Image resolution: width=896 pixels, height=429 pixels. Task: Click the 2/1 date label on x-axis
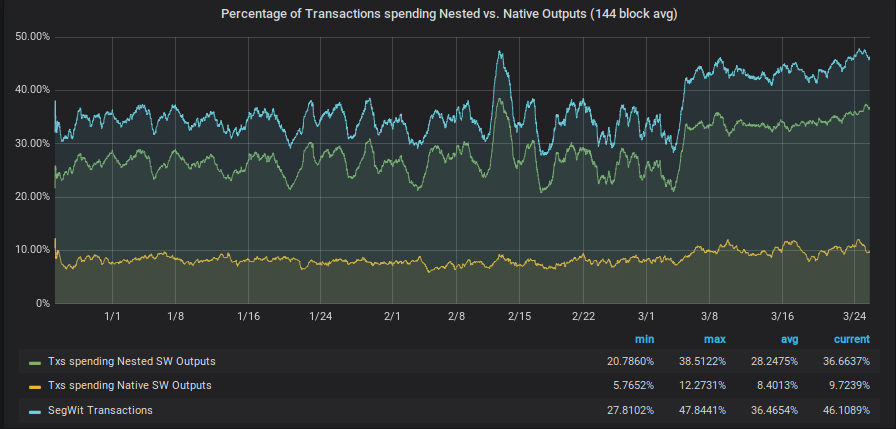pyautogui.click(x=392, y=316)
